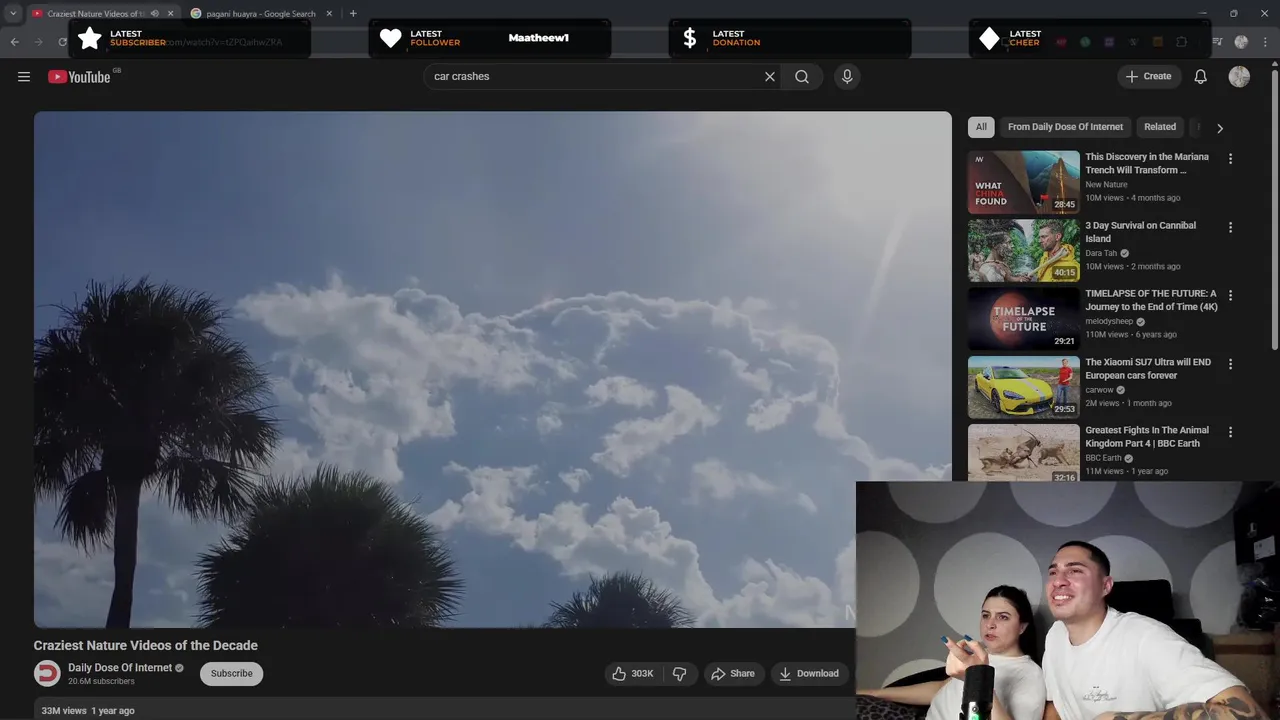
Task: Click 33M views 1 year ago description
Action: click(x=88, y=711)
